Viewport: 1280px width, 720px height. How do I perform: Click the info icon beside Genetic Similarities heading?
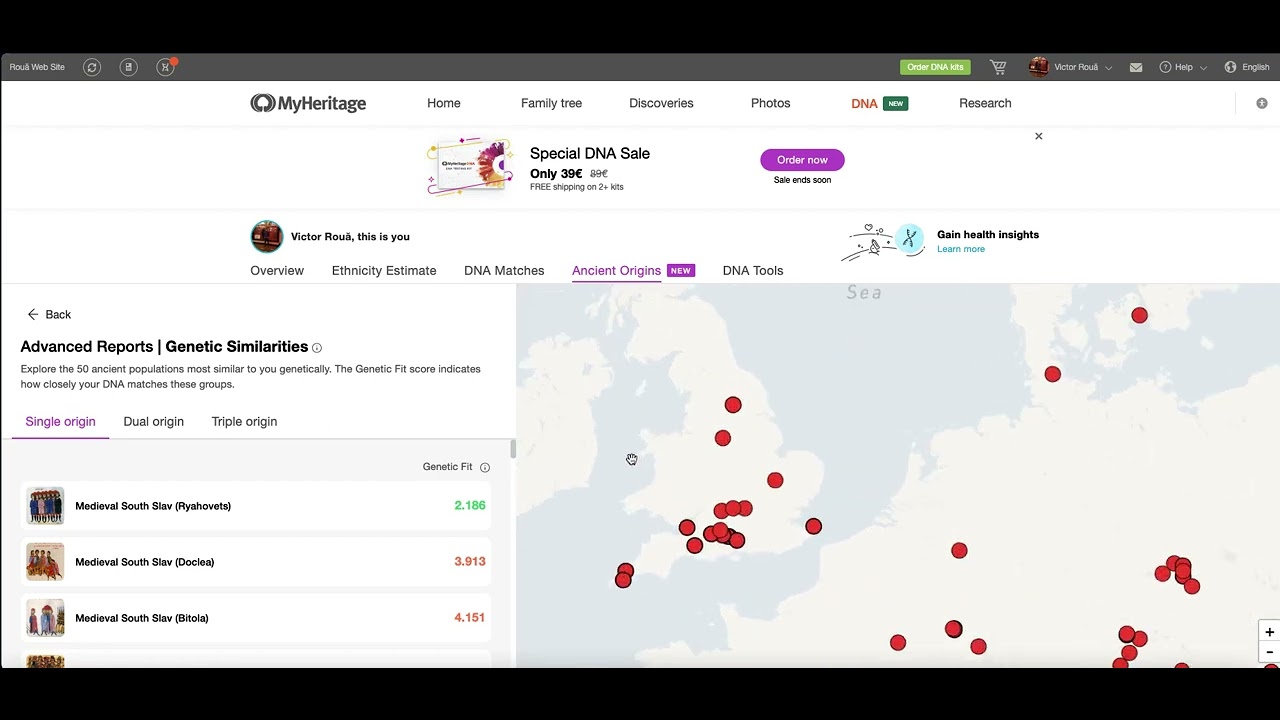coord(317,348)
